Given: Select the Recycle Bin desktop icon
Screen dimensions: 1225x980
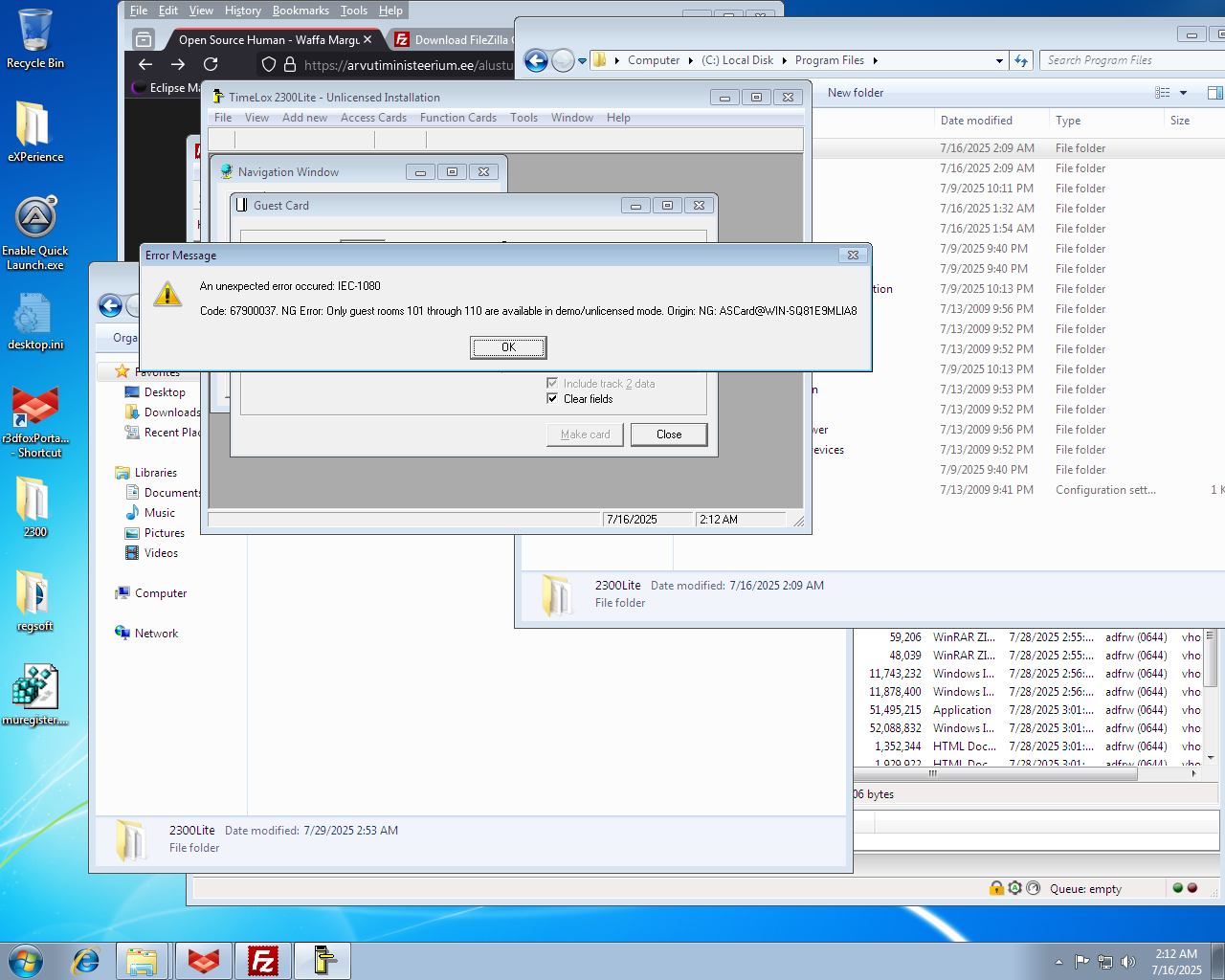Looking at the screenshot, I should tap(35, 38).
